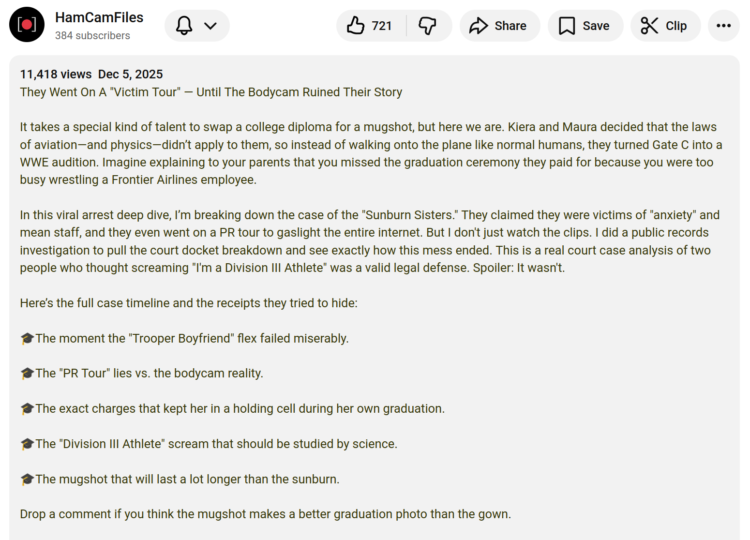Dislike the video with thumbs down
This screenshot has width=750, height=540.
click(x=427, y=25)
